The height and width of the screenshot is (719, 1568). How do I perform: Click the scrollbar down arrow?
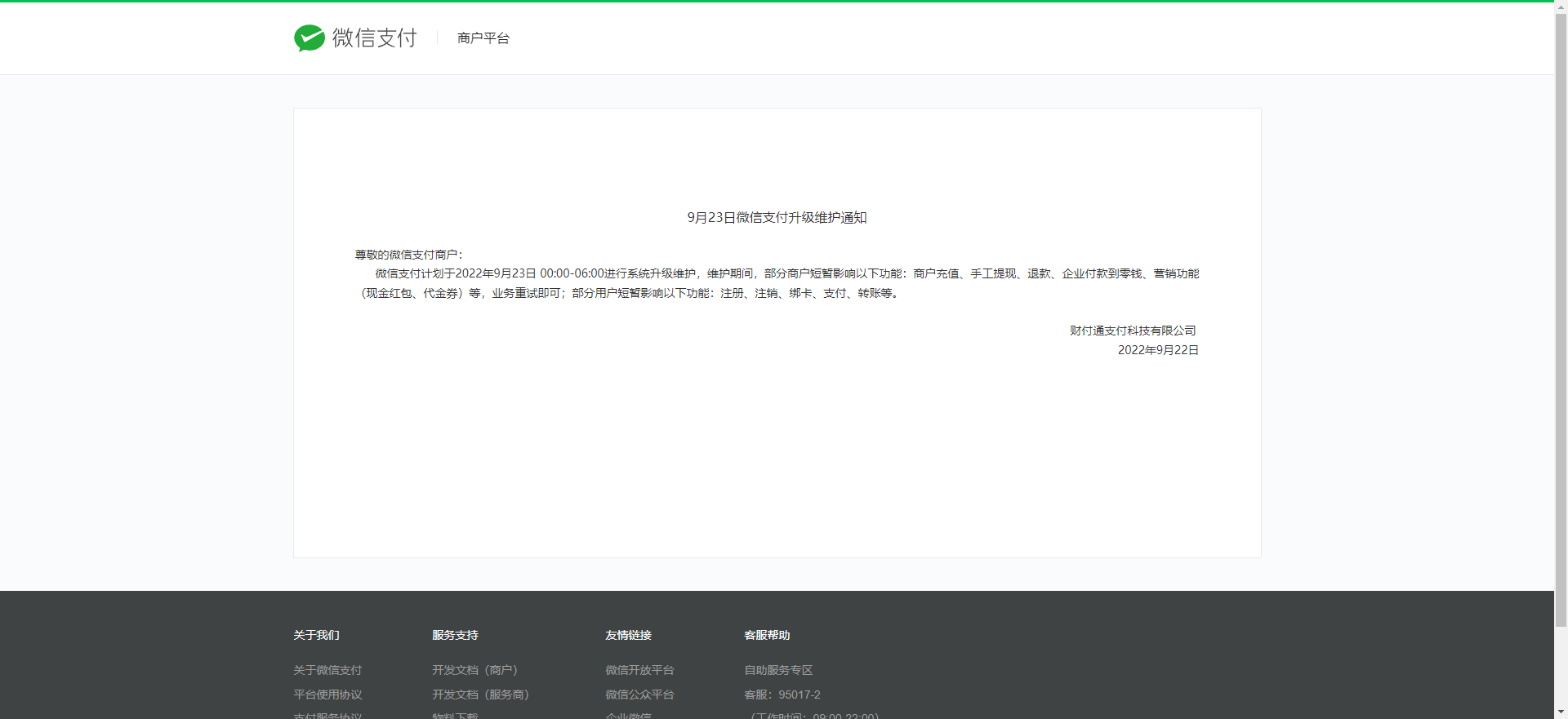pyautogui.click(x=1561, y=712)
